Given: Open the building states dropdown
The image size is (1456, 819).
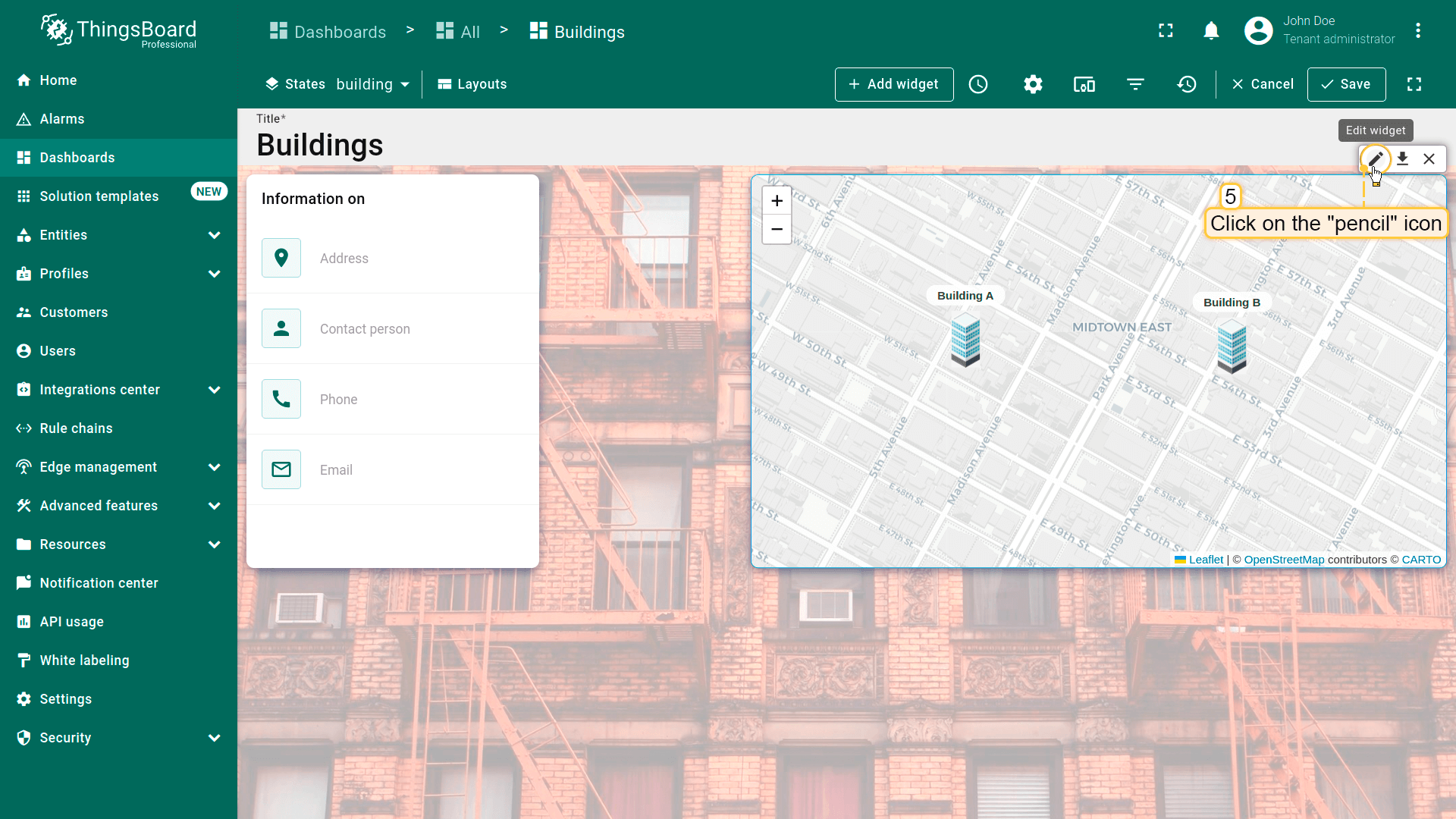Looking at the screenshot, I should (x=372, y=84).
